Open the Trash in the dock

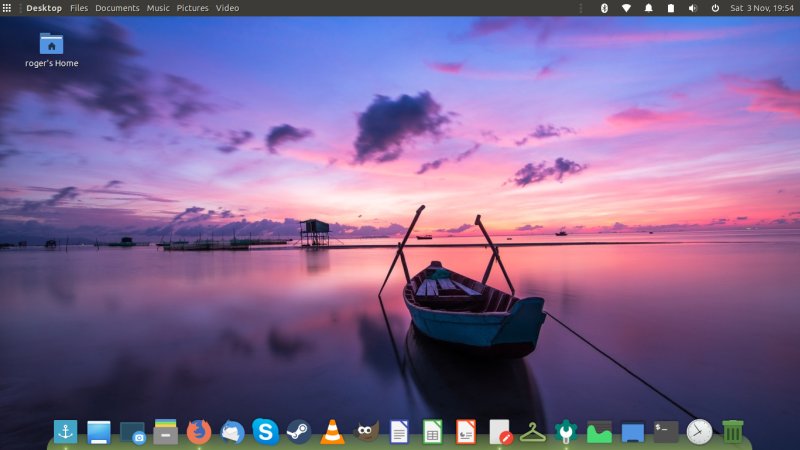tap(733, 432)
